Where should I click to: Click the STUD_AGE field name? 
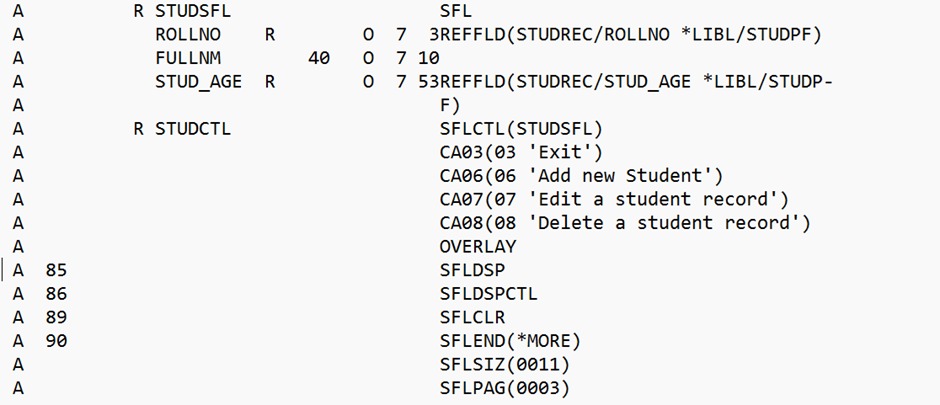tap(198, 82)
